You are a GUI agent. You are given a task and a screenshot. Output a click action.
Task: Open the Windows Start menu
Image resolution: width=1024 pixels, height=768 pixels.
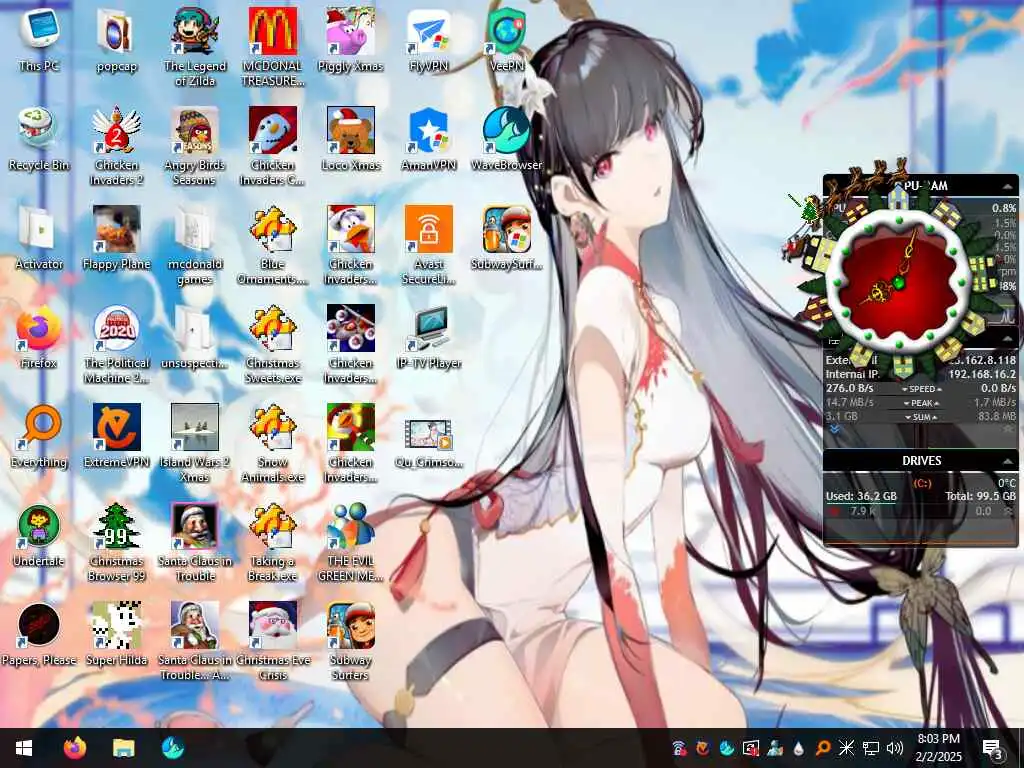click(24, 748)
